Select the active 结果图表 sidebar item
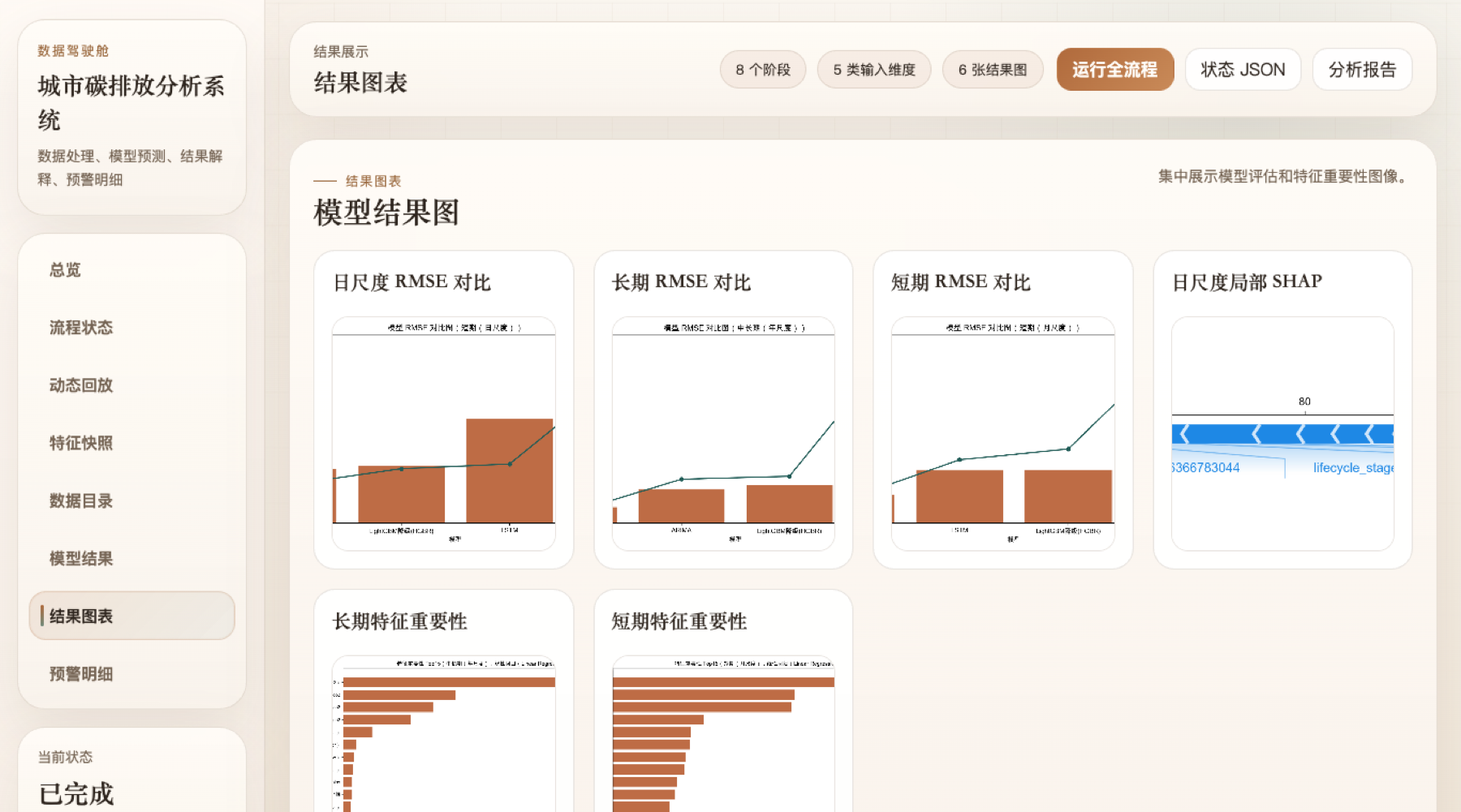This screenshot has height=812, width=1461. point(131,616)
